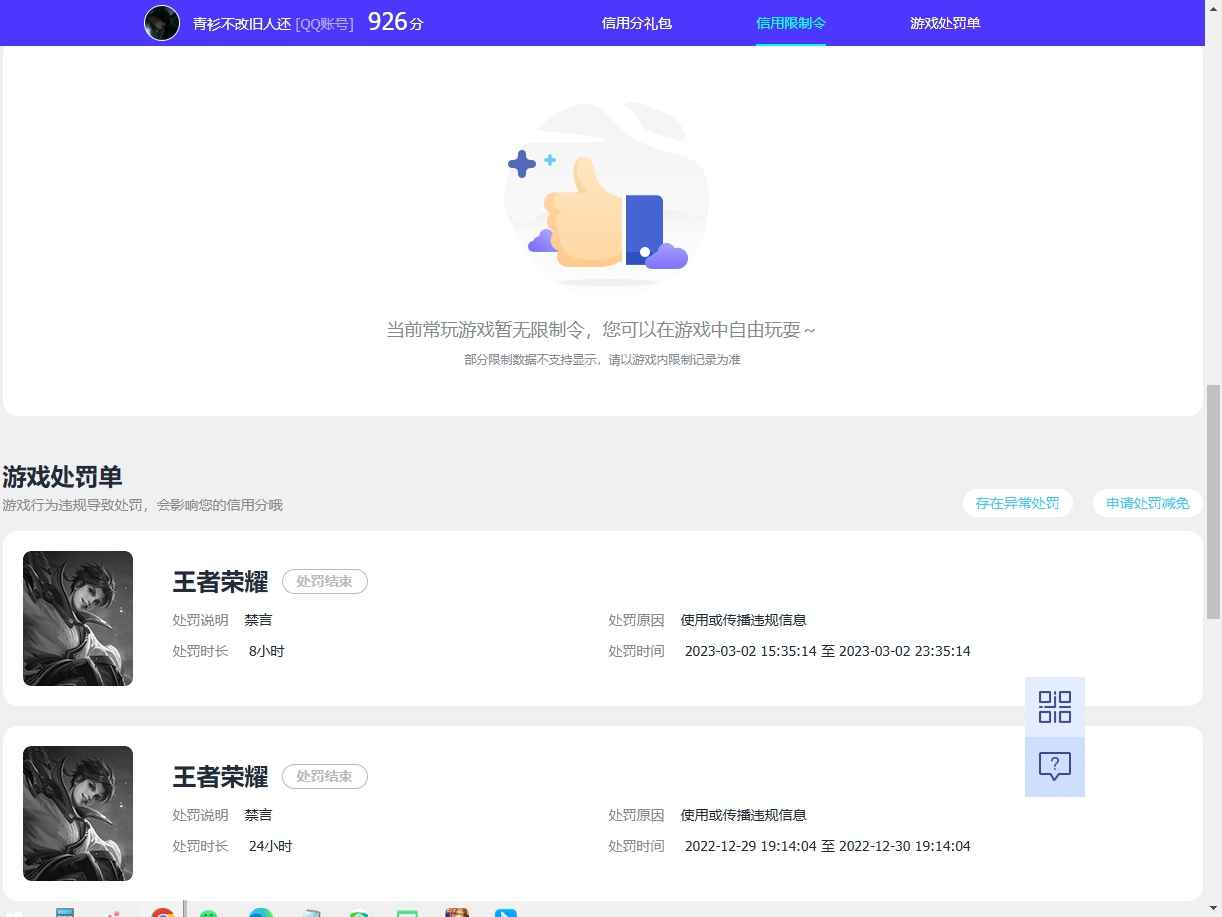Click the hero thumbnail of the 2023-03-02 record
The image size is (1222, 917).
click(x=78, y=618)
